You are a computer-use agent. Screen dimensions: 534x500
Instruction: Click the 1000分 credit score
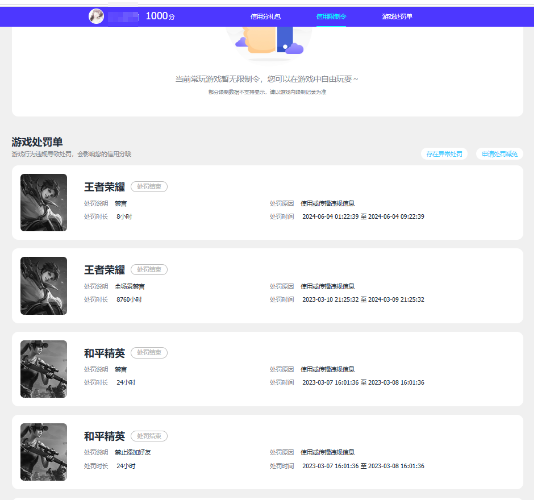tap(160, 16)
